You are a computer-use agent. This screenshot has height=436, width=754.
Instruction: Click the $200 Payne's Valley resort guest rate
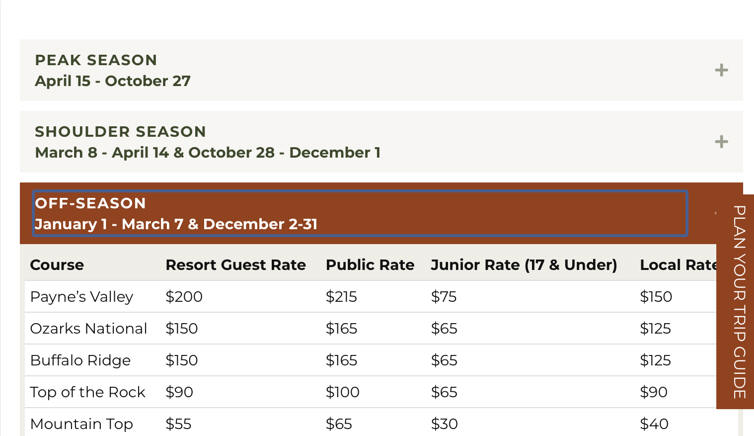(x=184, y=297)
